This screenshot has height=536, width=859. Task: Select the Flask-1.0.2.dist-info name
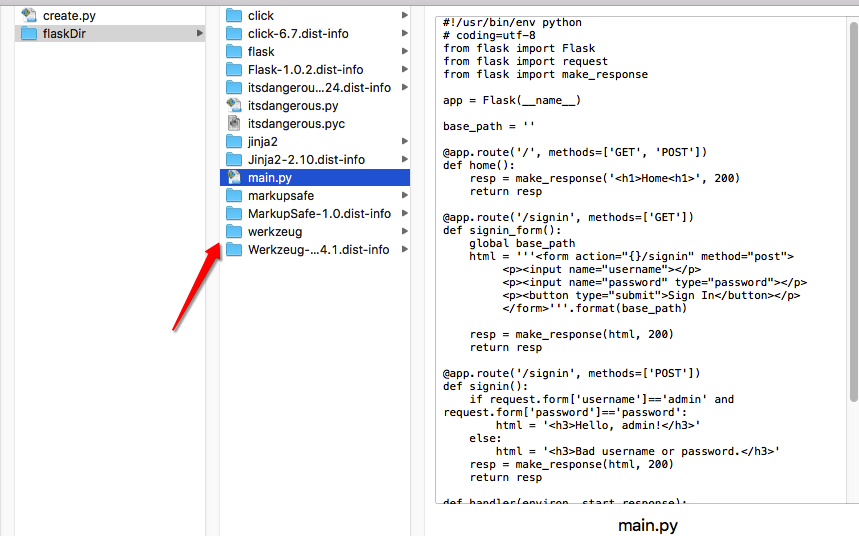(305, 70)
